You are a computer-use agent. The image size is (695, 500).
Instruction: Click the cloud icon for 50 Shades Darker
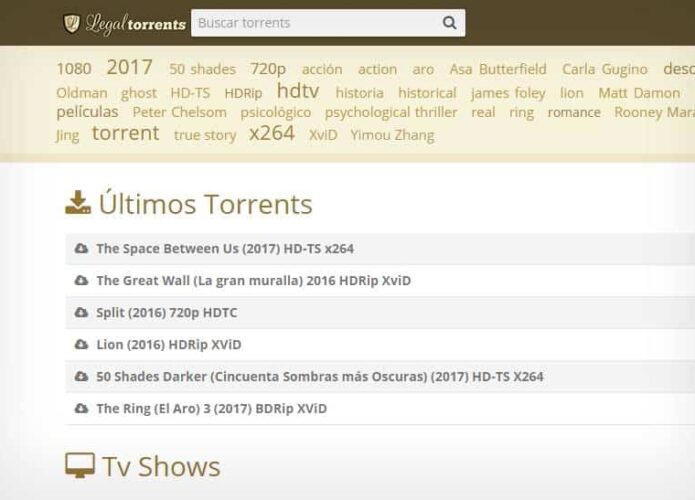81,376
